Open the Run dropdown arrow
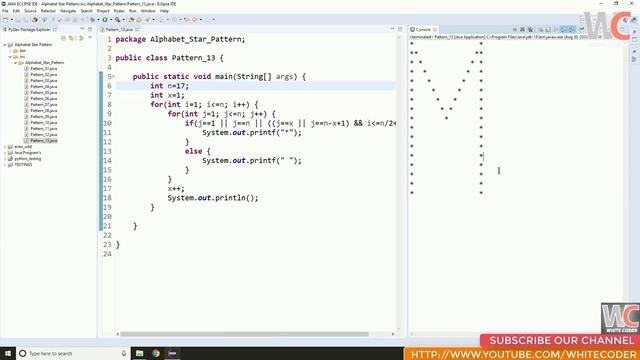 tap(111, 20)
